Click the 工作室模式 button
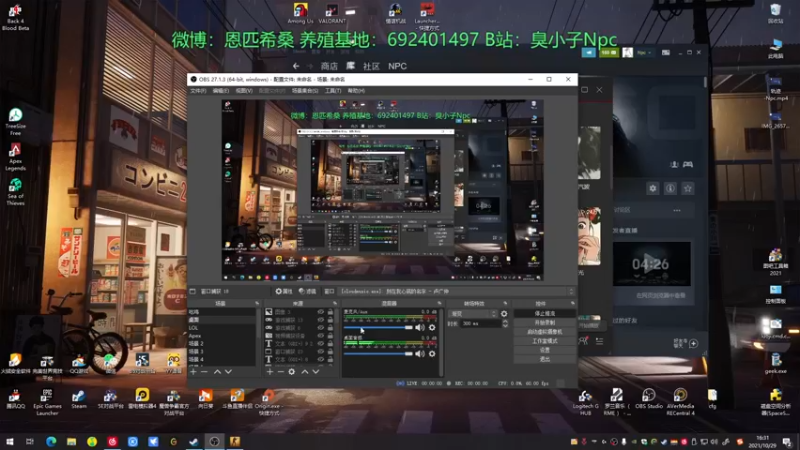The height and width of the screenshot is (450, 800). [x=544, y=341]
